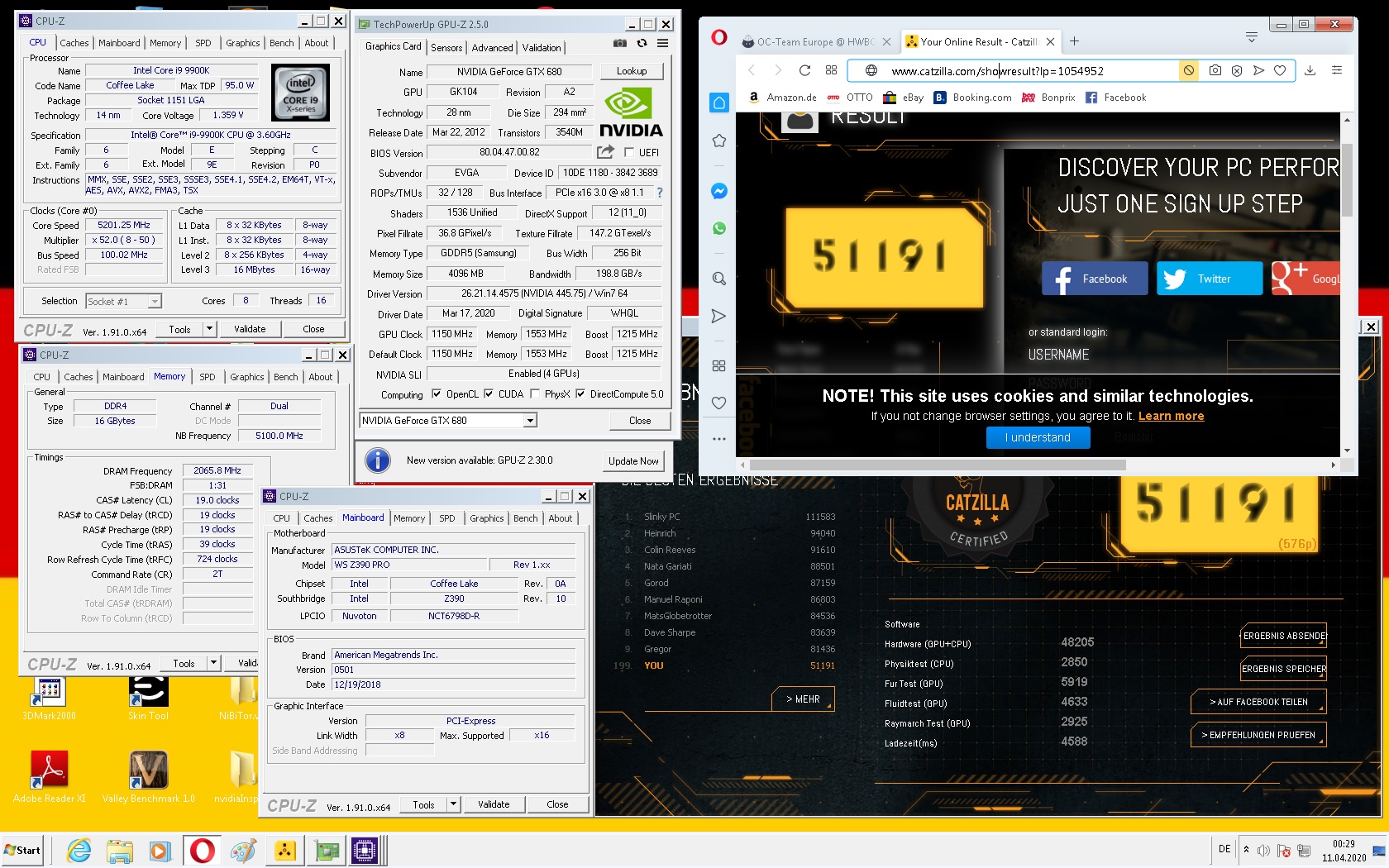
Task: Open WhatsApp in Opera sidebar
Action: 719,228
